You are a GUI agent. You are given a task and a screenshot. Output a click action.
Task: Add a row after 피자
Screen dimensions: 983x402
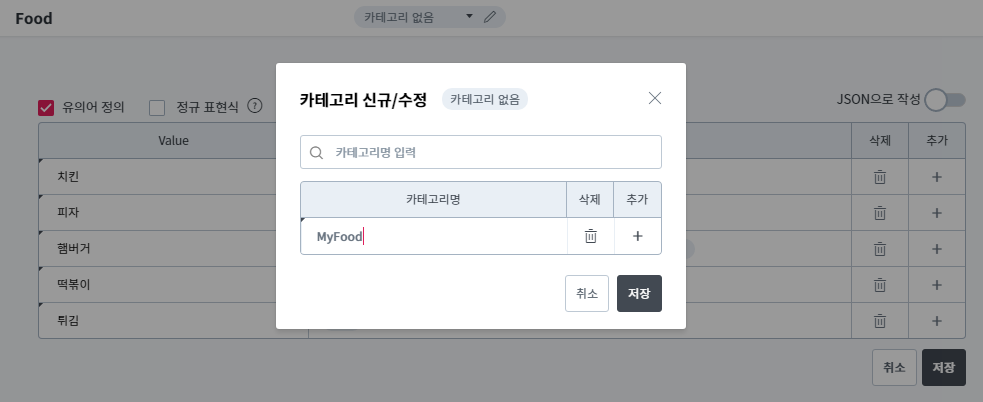coord(937,213)
